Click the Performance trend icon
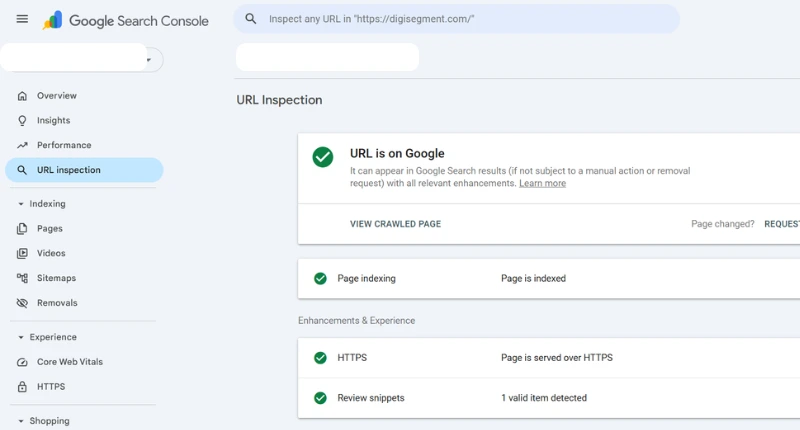Viewport: 800px width, 430px height. [x=22, y=145]
